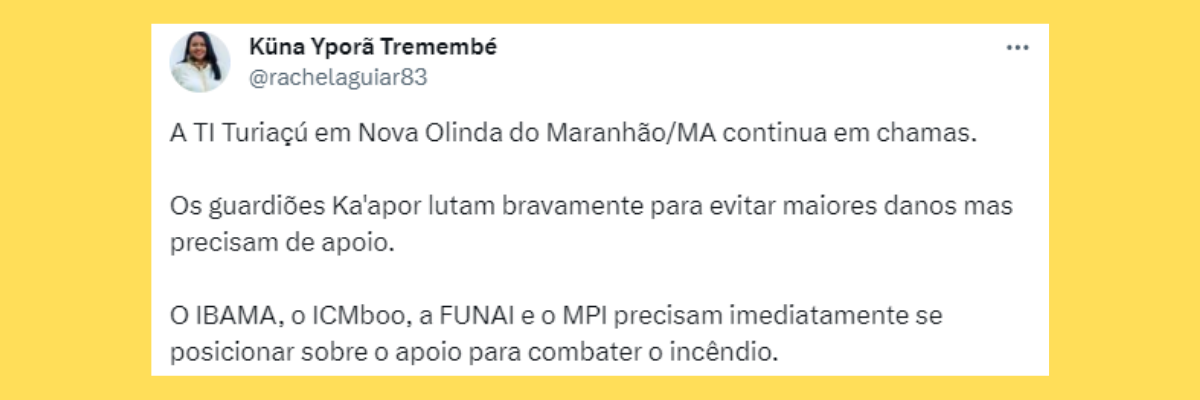Click the Küna Yporã Tremembé profile avatar
This screenshot has width=1200, height=400.
click(200, 61)
